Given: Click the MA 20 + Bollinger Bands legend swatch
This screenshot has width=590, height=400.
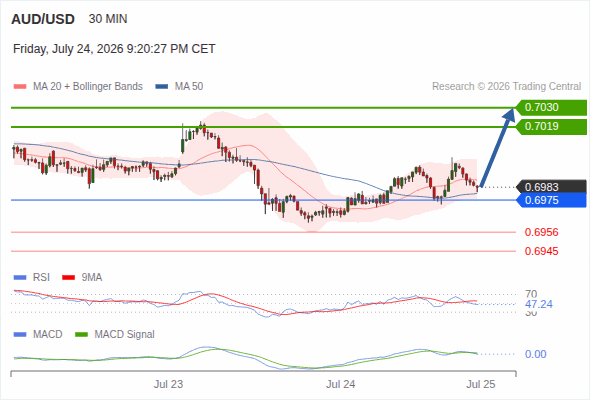Looking at the screenshot, I should pyautogui.click(x=20, y=87).
